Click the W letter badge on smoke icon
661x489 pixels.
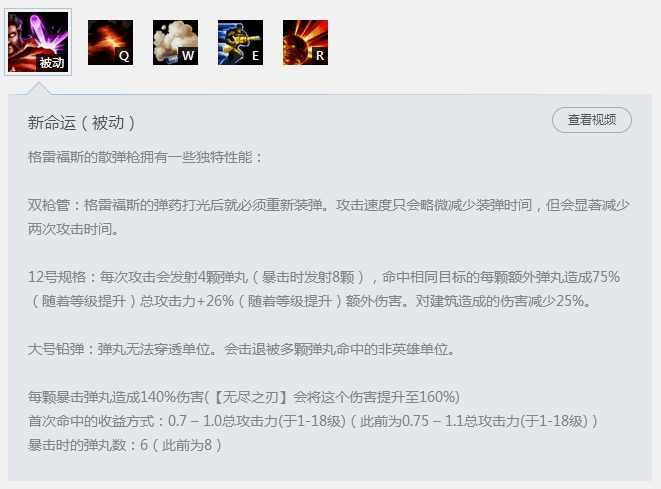click(x=188, y=56)
